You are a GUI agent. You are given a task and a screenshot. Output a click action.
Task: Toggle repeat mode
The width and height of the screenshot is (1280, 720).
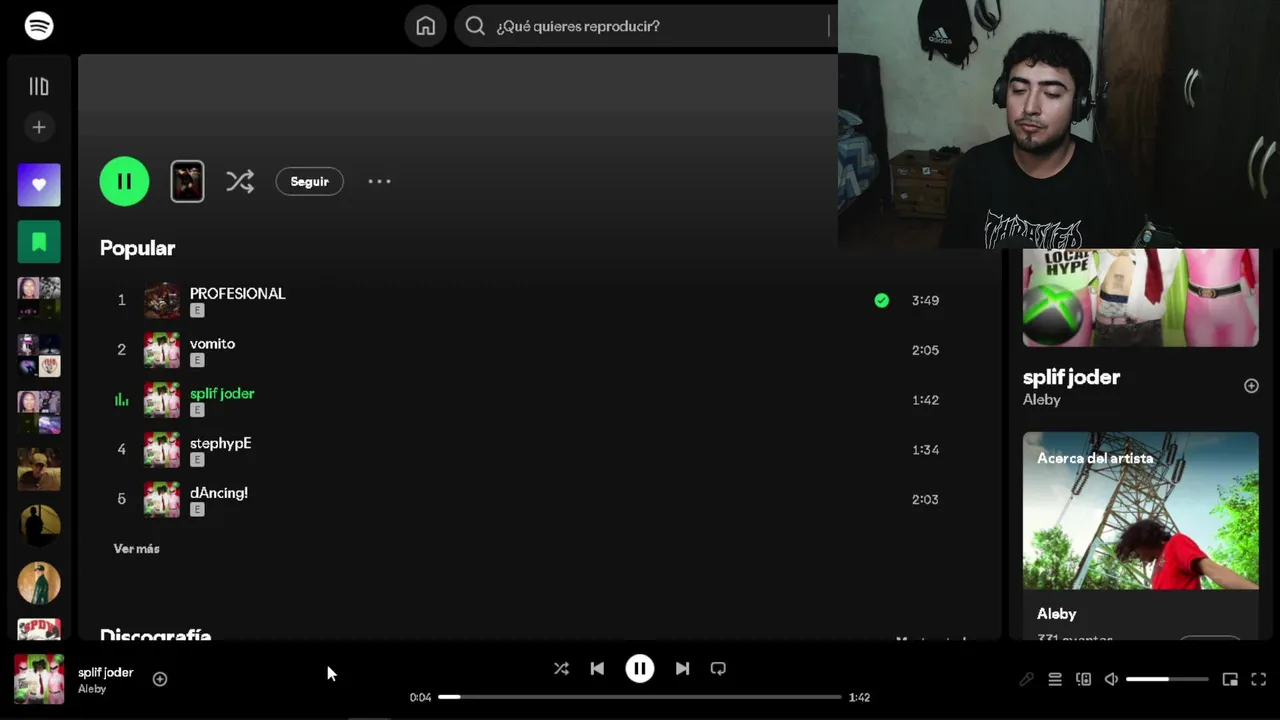[x=718, y=668]
